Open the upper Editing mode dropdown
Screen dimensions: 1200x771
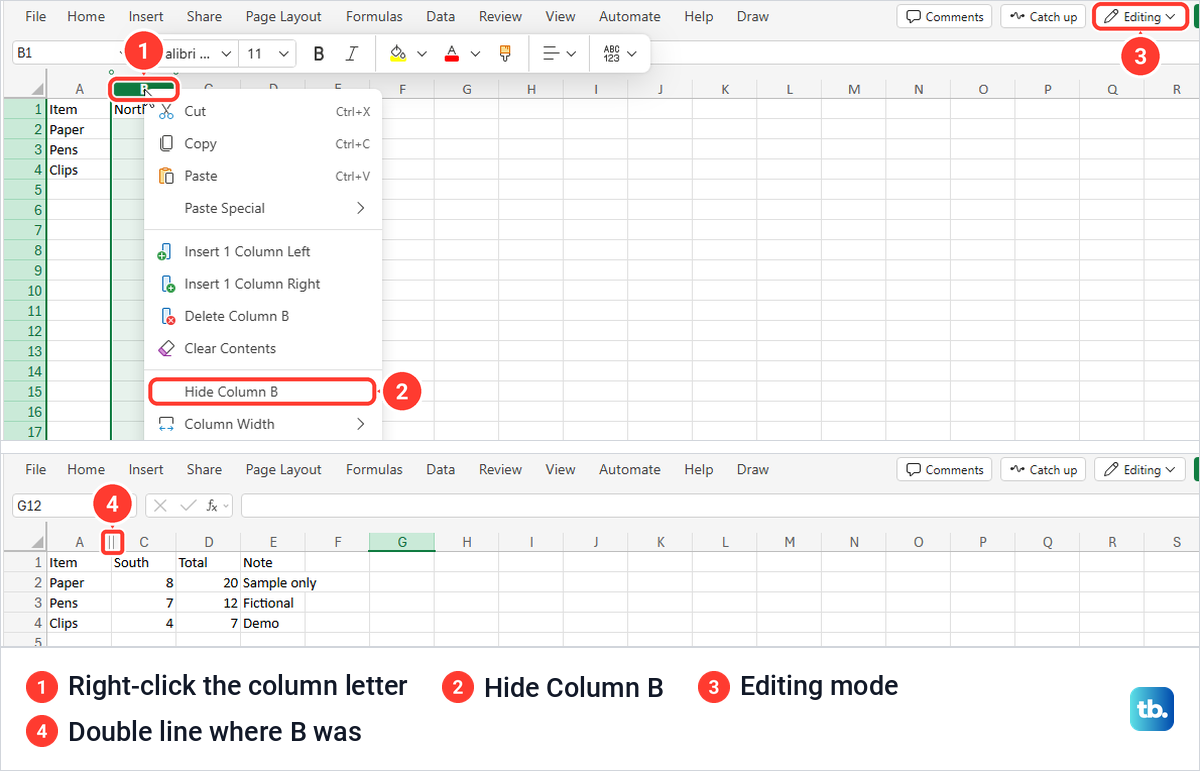click(x=1169, y=17)
